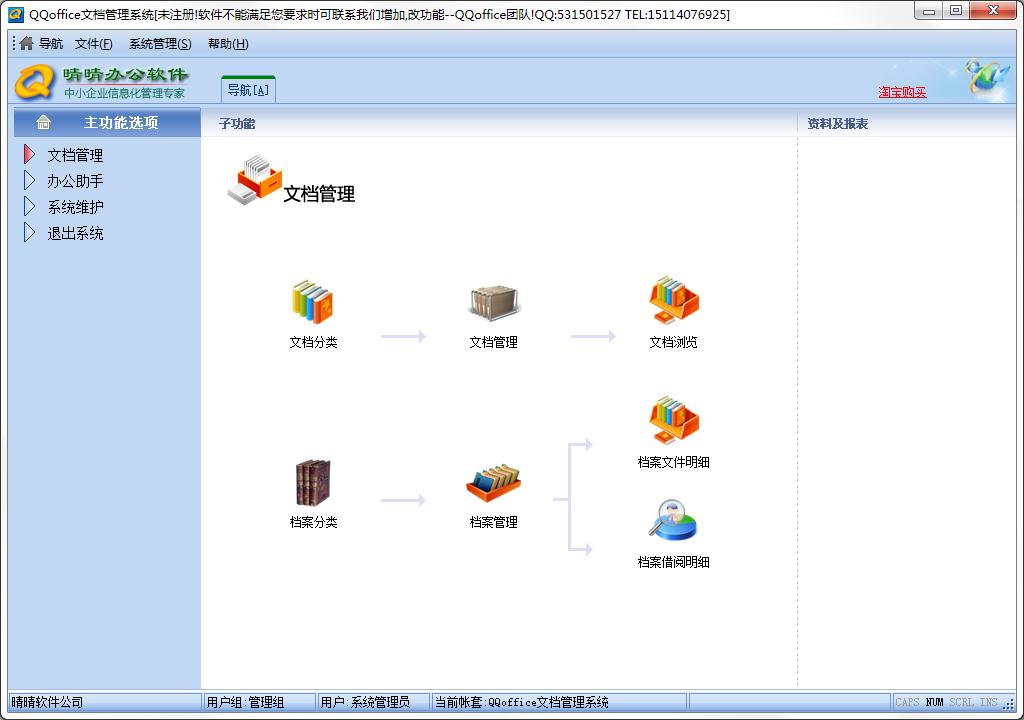The height and width of the screenshot is (720, 1024).
Task: Click the home icon in 主功能选项 header
Action: click(x=43, y=123)
